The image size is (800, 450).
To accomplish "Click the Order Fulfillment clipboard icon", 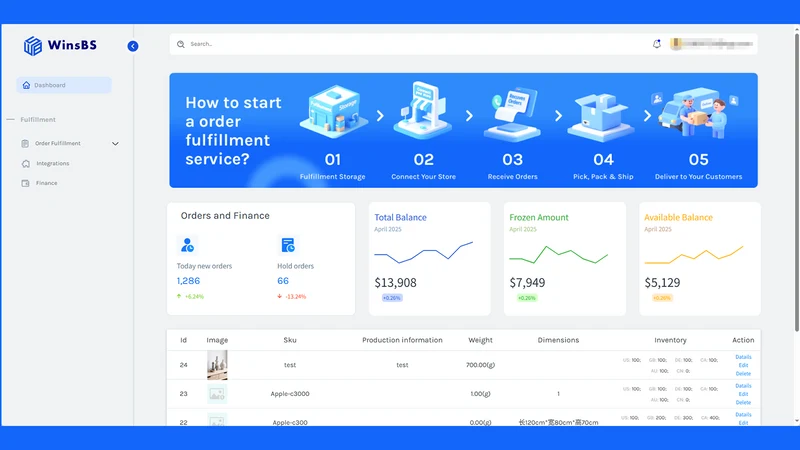I will pos(25,143).
